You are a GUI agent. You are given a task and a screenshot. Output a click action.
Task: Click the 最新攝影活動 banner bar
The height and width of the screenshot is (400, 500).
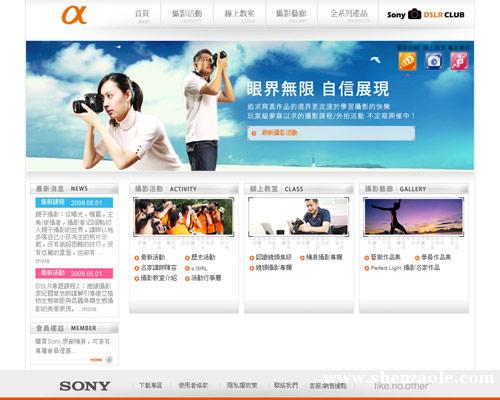(x=331, y=133)
